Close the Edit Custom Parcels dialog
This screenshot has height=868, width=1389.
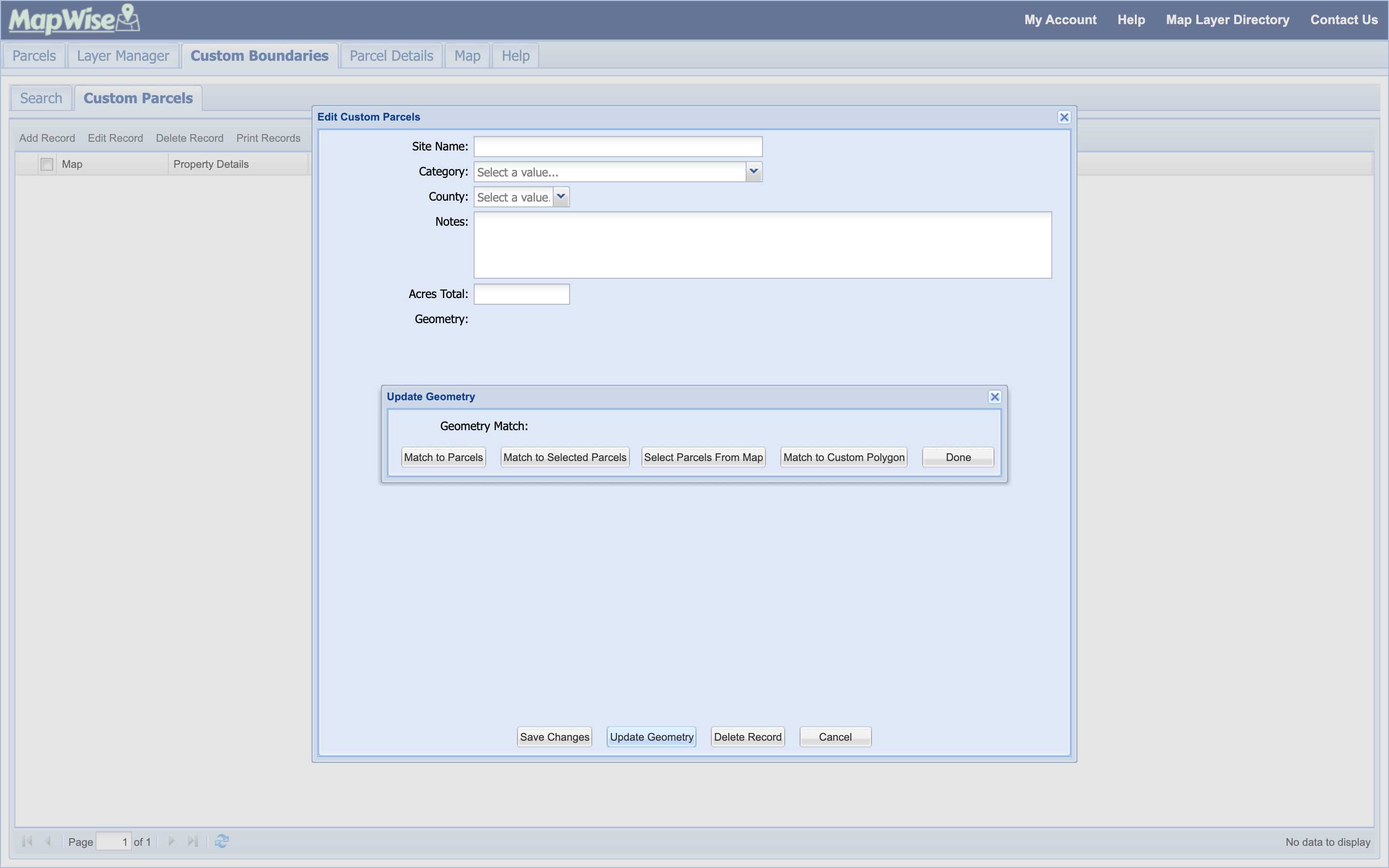(1063, 117)
